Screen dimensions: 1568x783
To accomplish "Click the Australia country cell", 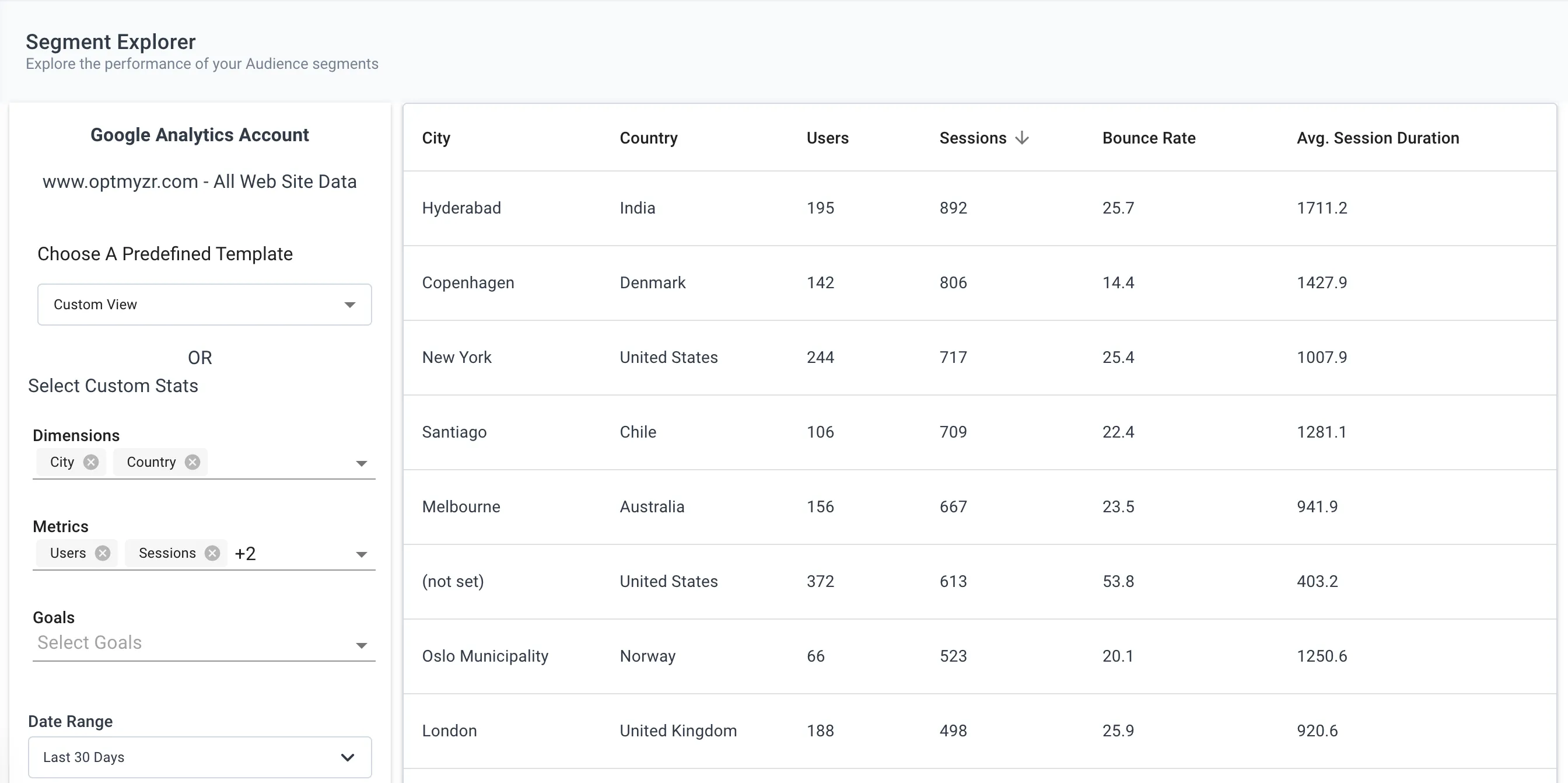I will pyautogui.click(x=652, y=506).
